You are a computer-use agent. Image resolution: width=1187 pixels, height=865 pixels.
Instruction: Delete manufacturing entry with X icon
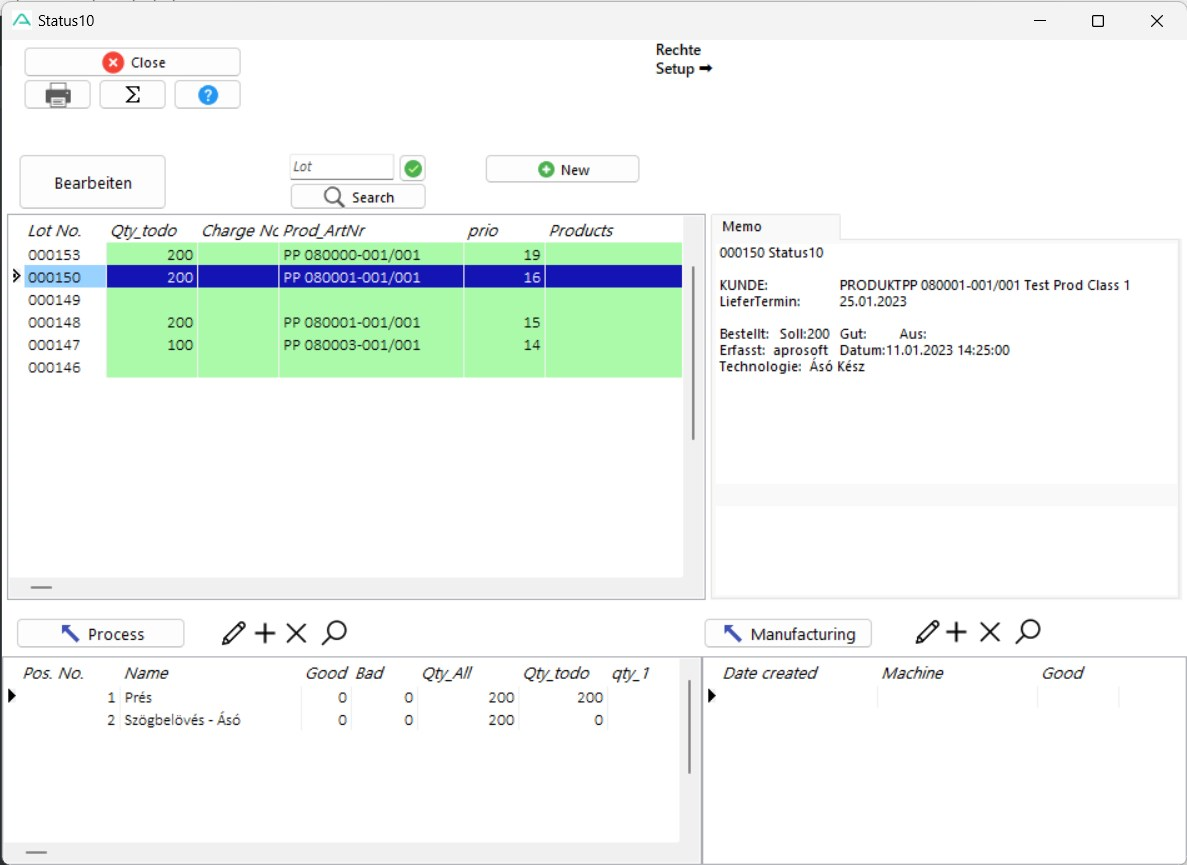[x=989, y=632]
